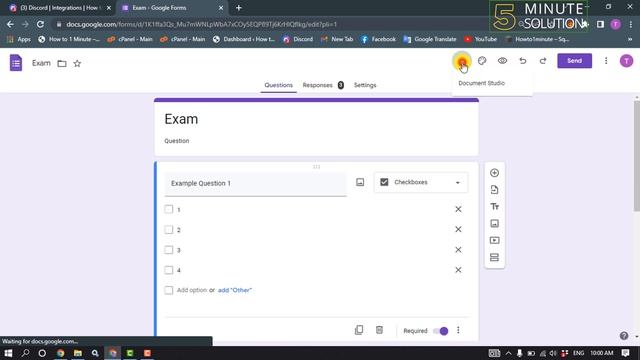Image resolution: width=640 pixels, height=360 pixels.
Task: Import questions from the side toolbar
Action: coord(494,190)
